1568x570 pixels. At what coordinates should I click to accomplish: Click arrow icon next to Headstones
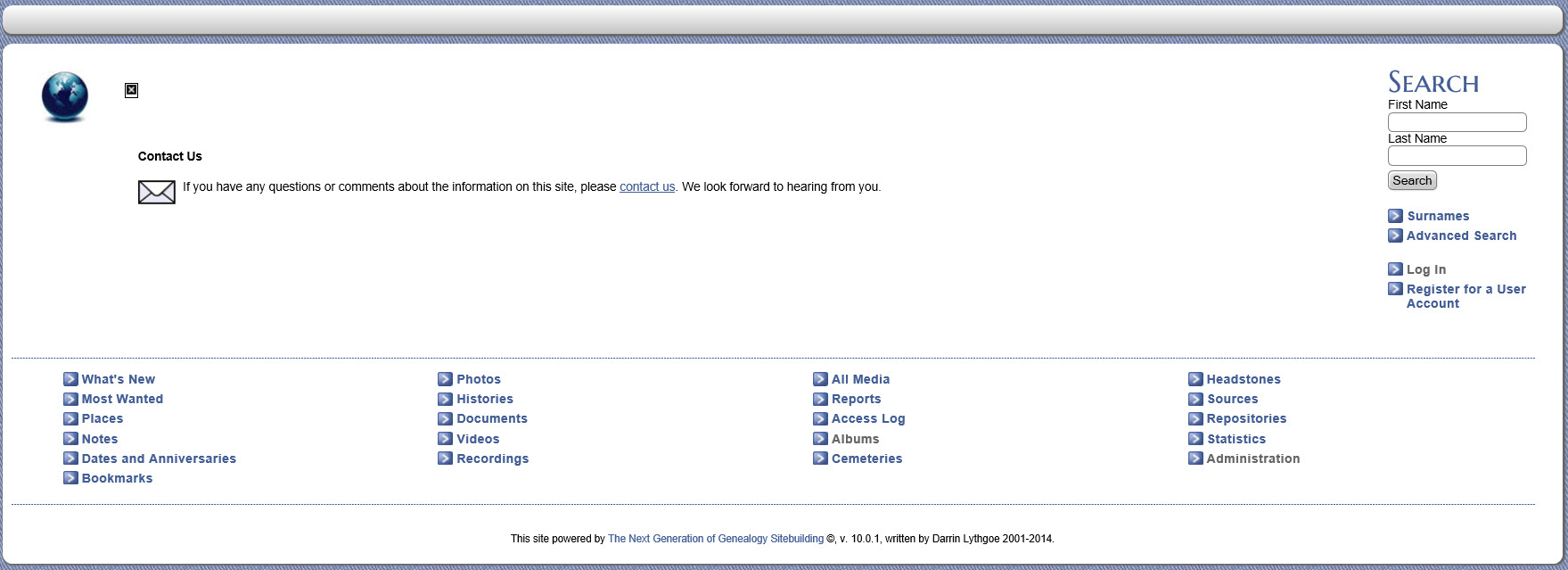click(1195, 379)
